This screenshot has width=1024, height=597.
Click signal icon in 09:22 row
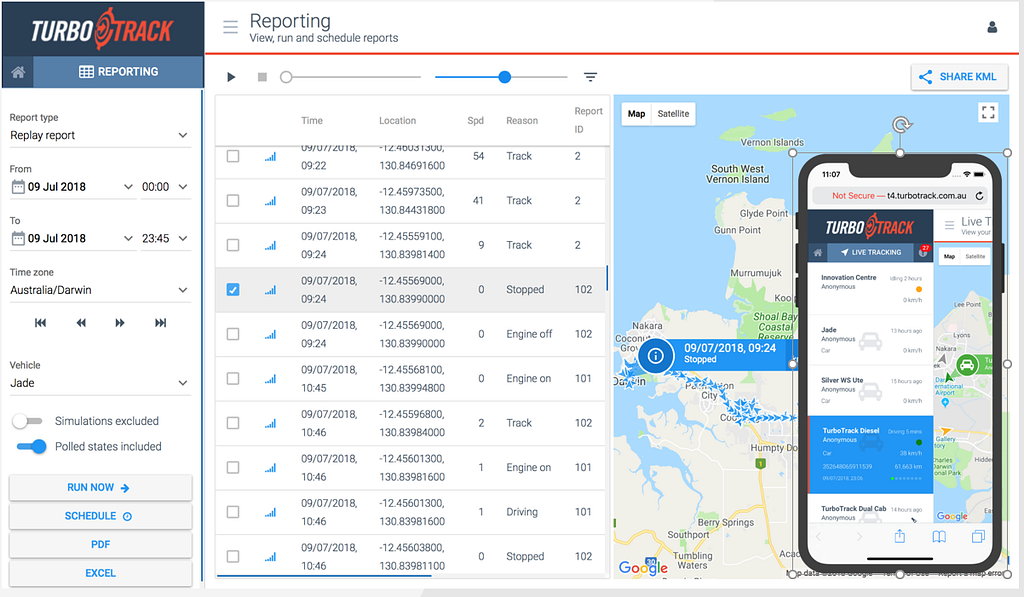270,157
